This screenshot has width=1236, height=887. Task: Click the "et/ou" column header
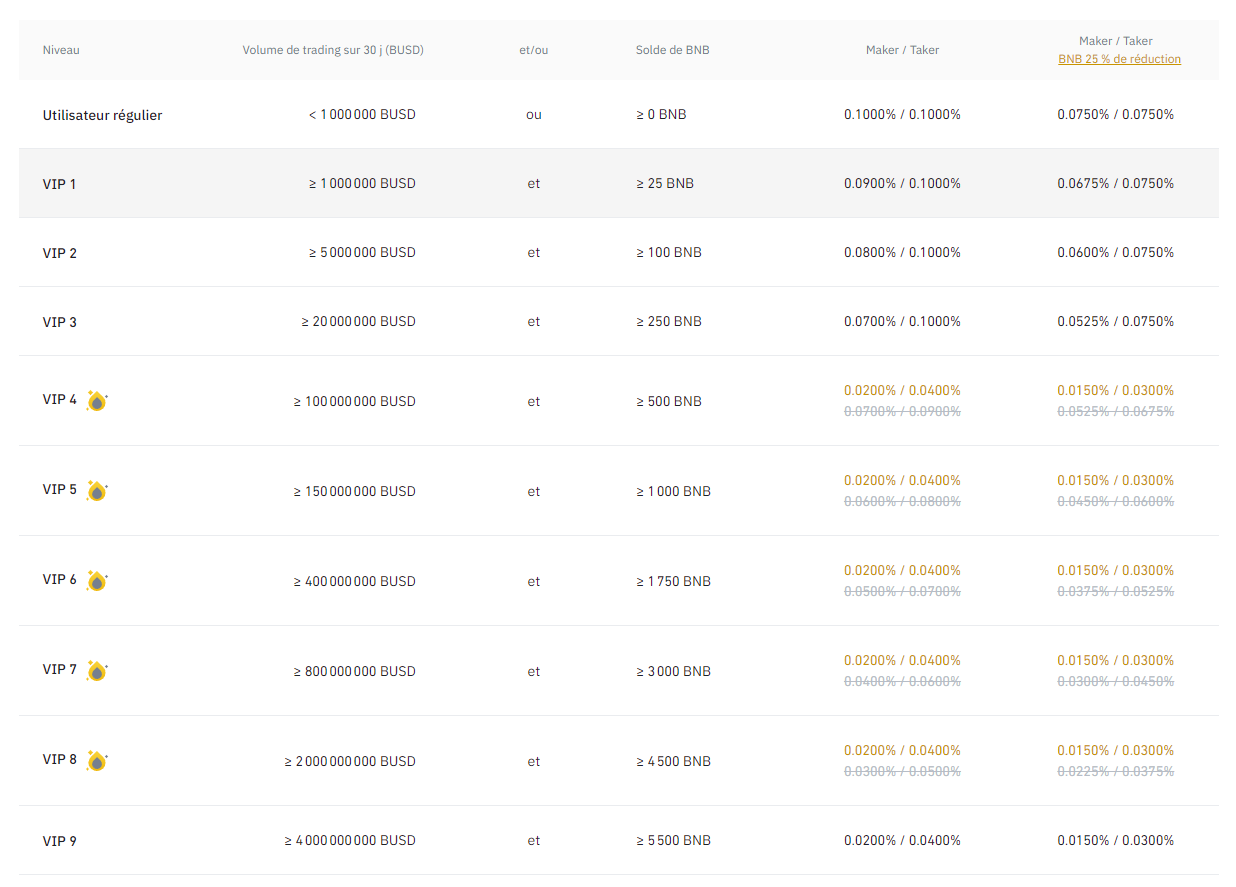tap(533, 49)
